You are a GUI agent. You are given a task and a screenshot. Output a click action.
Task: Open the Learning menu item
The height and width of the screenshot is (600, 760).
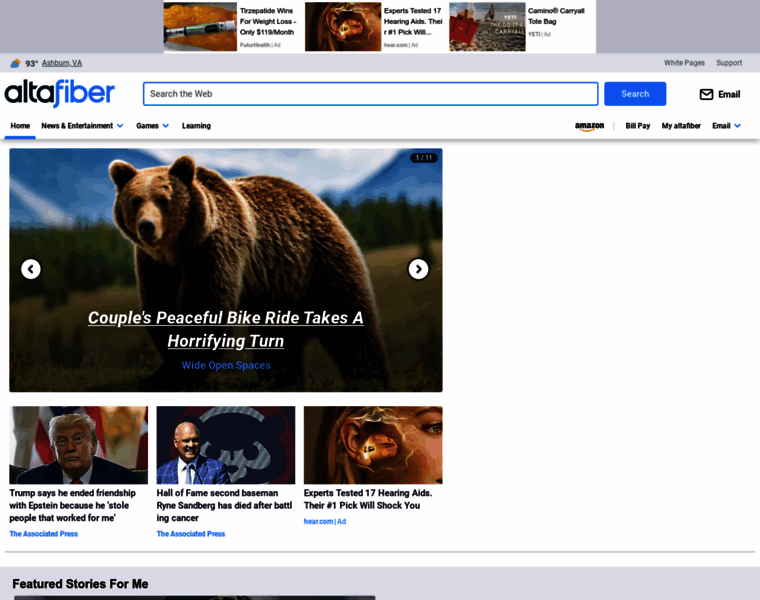click(196, 126)
